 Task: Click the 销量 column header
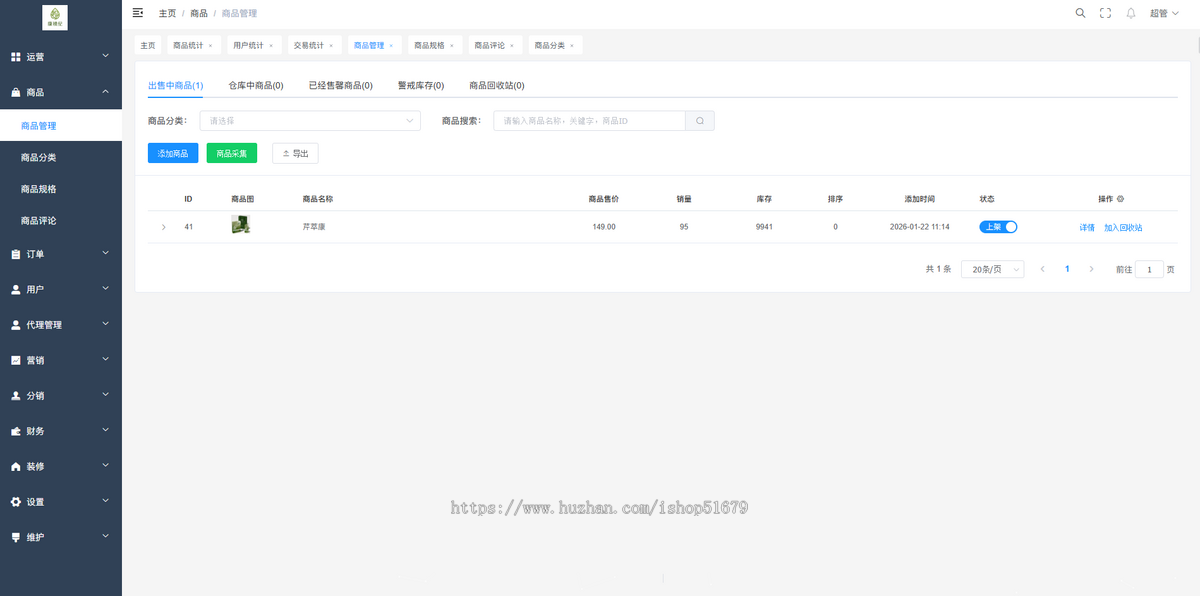click(x=684, y=199)
